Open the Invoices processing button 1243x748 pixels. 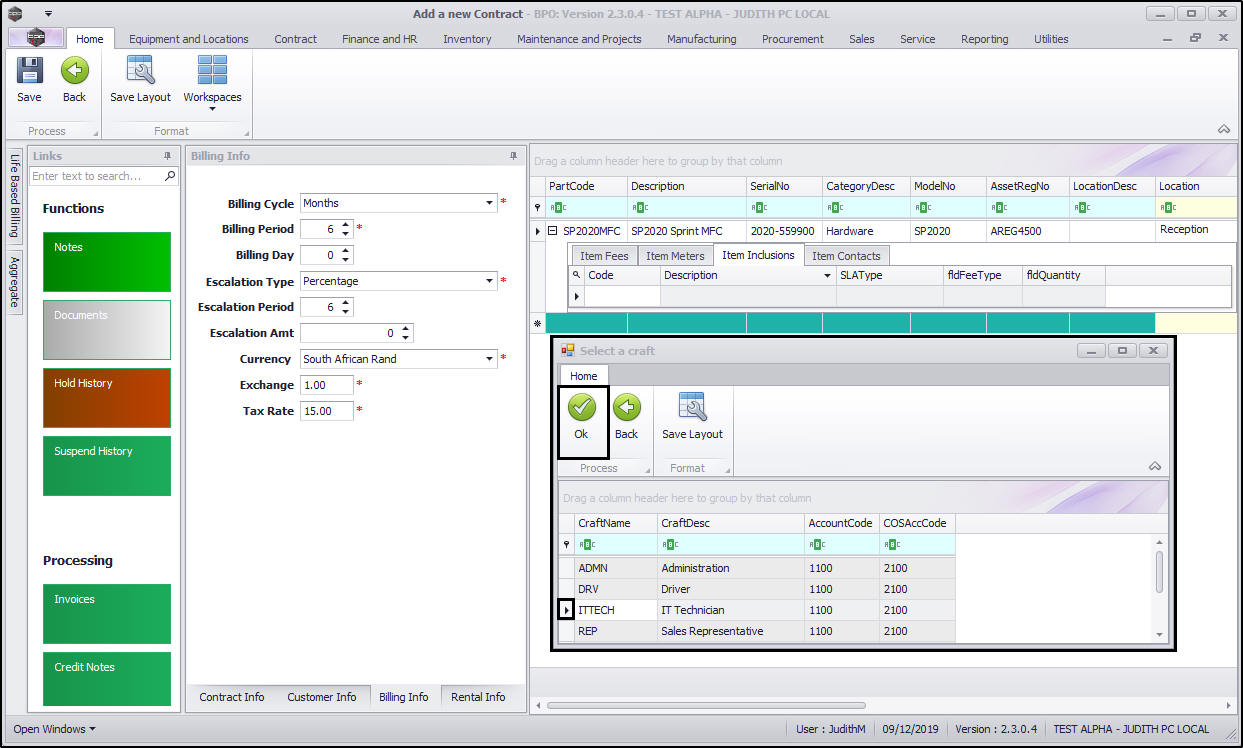pos(106,613)
